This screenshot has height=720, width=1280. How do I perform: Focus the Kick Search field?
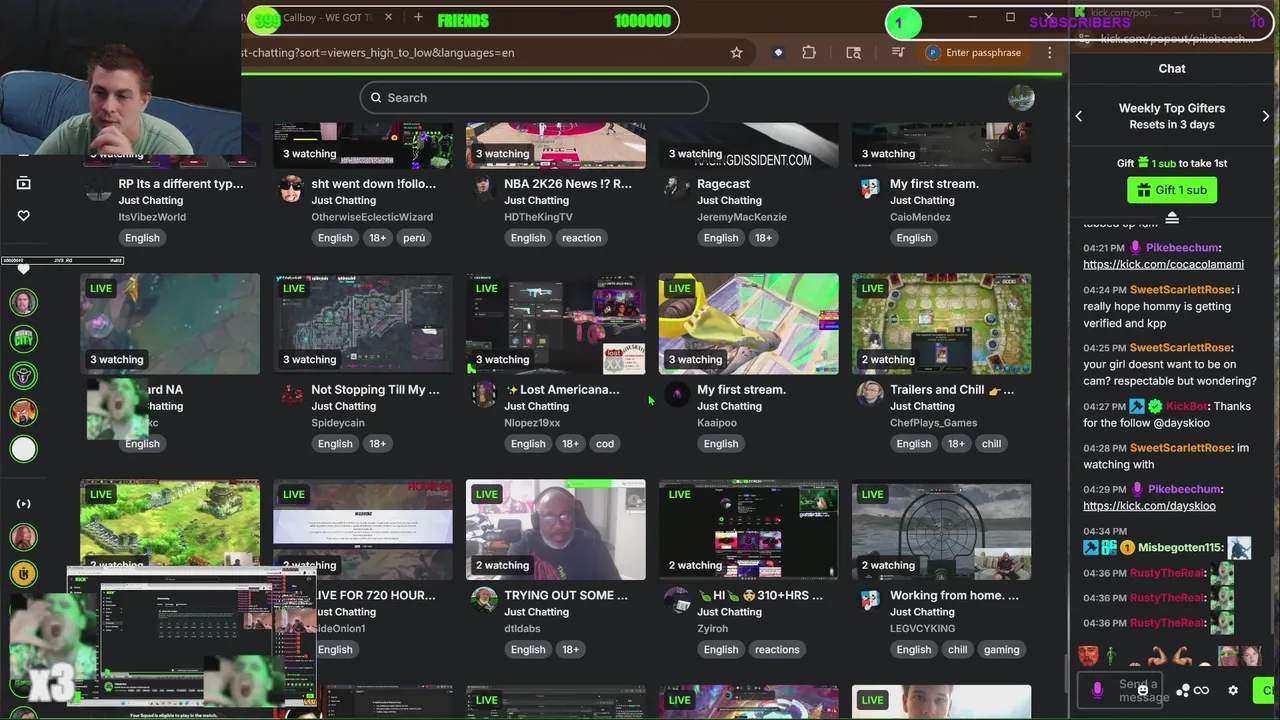(534, 97)
